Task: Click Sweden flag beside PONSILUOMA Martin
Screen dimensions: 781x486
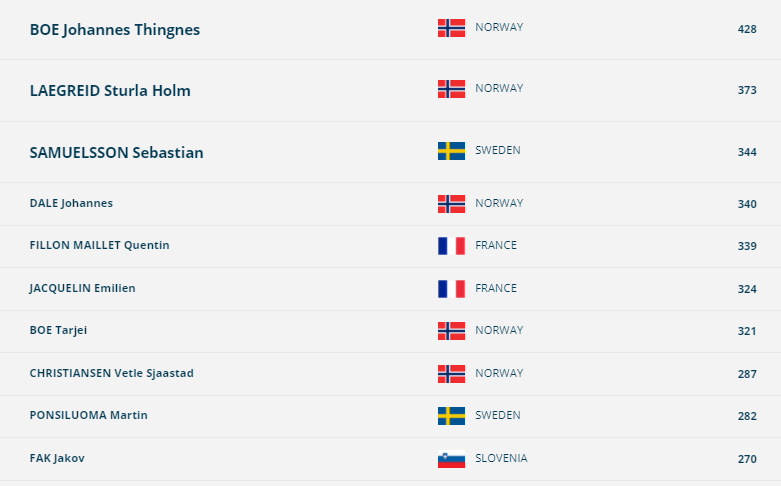Action: click(451, 416)
